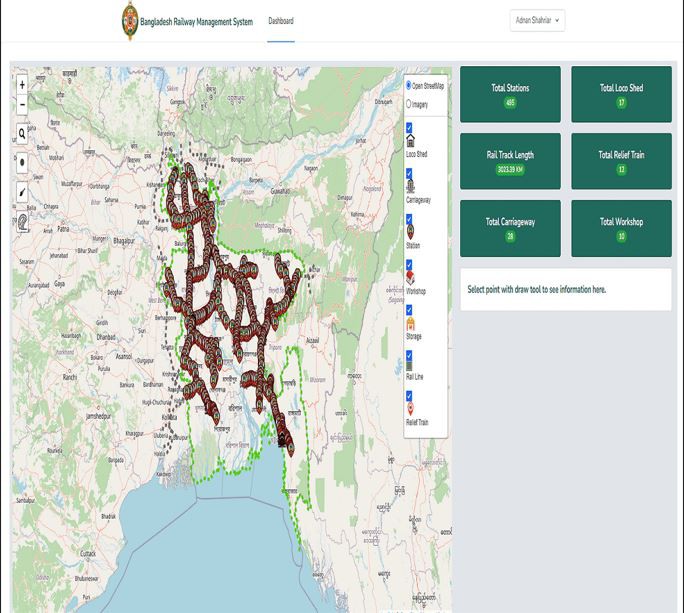Click the 3023.39 KM track length badge

(x=510, y=170)
